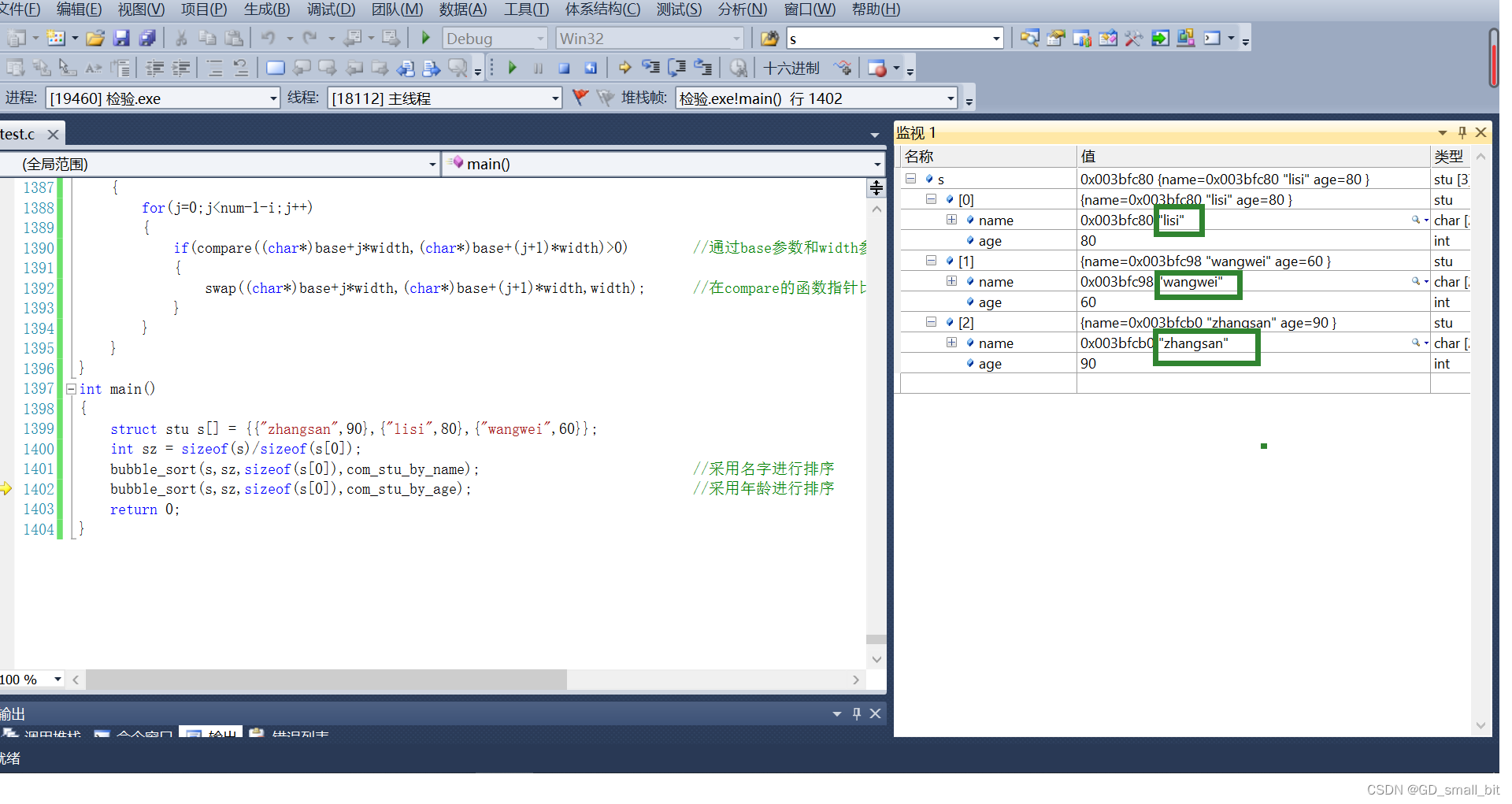Flag the current thread with red flag
The width and height of the screenshot is (1512, 804).
point(580,98)
